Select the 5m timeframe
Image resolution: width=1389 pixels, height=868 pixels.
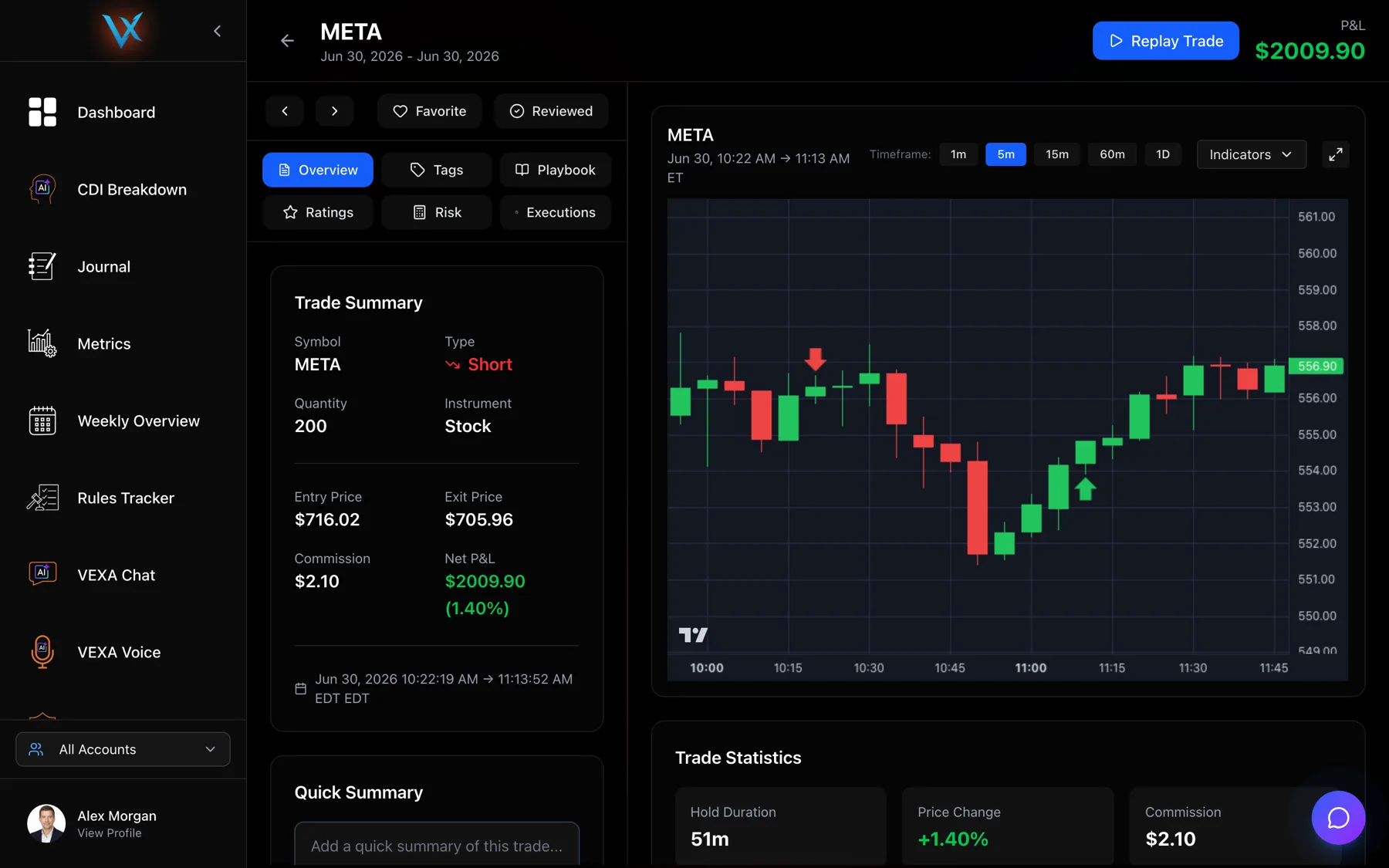pyautogui.click(x=1005, y=154)
